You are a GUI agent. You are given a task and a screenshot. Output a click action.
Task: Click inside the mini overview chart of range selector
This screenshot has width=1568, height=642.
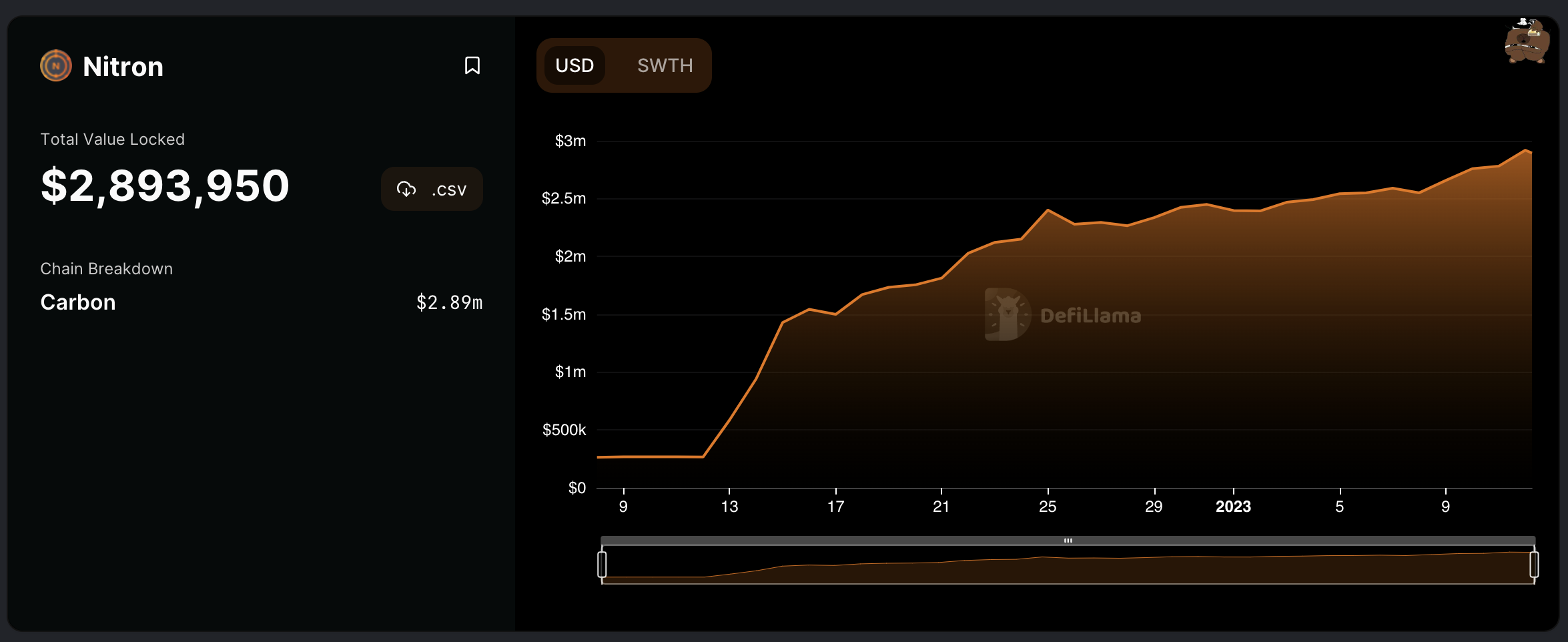(1068, 565)
